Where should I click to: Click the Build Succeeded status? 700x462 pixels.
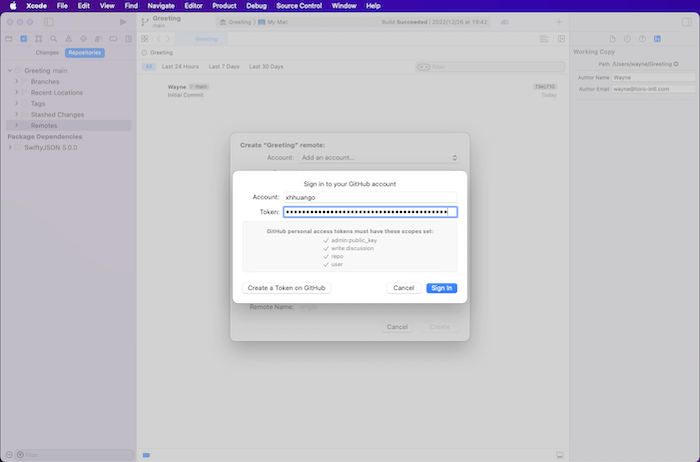(434, 22)
